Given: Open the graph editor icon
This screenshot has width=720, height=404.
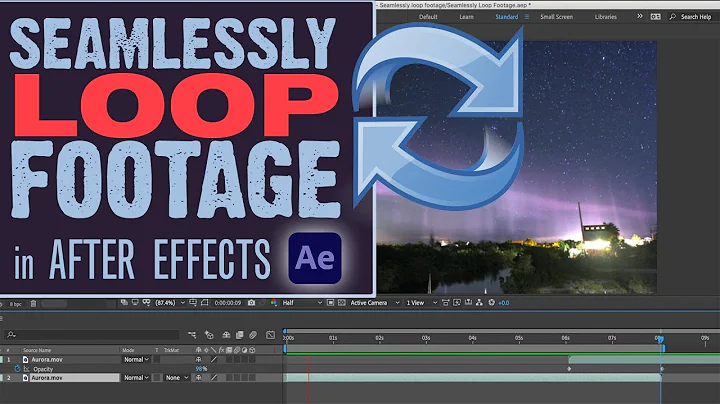Looking at the screenshot, I should tap(270, 335).
